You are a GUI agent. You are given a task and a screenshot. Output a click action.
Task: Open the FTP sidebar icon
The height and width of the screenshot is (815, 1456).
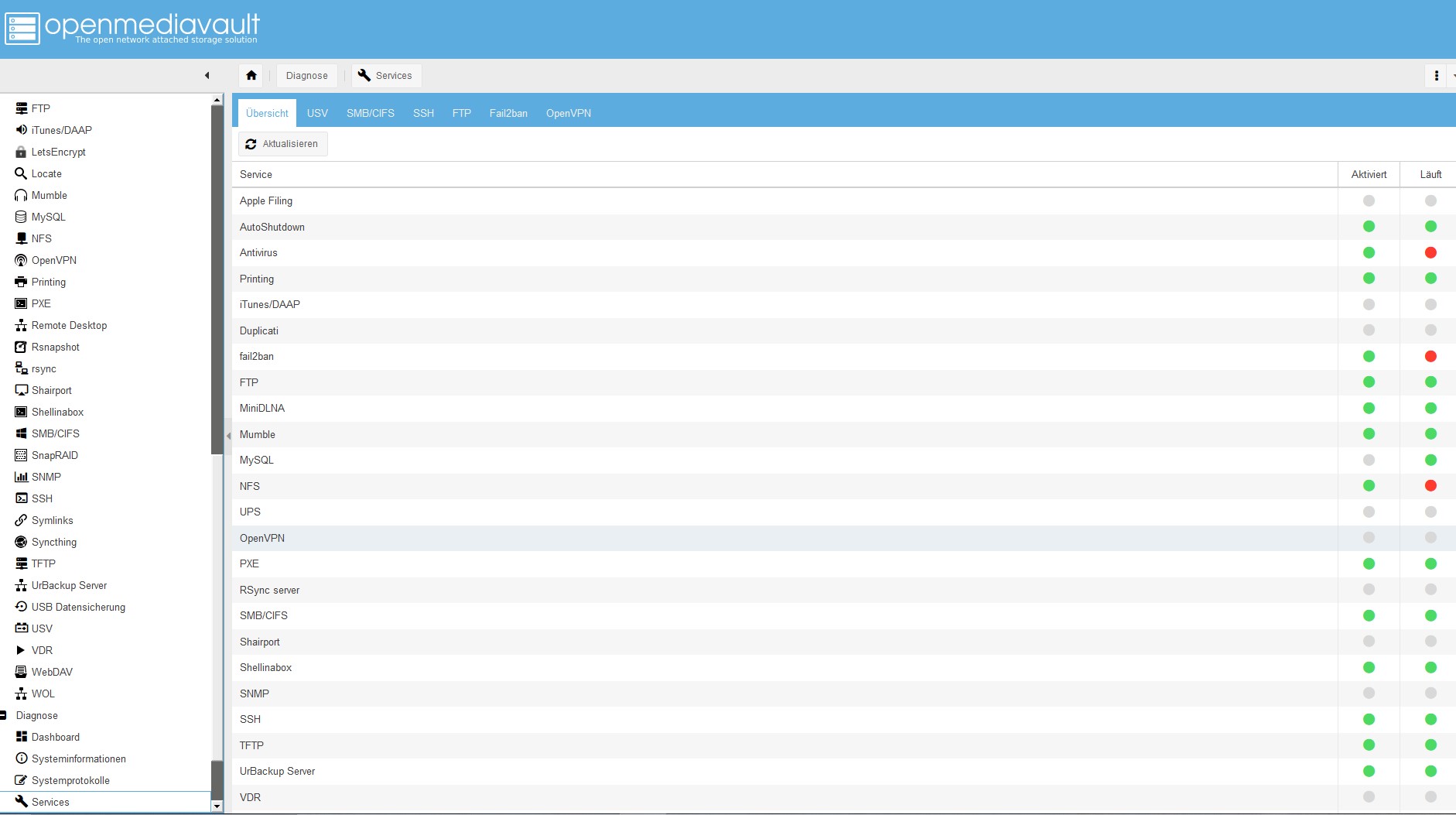click(x=22, y=108)
